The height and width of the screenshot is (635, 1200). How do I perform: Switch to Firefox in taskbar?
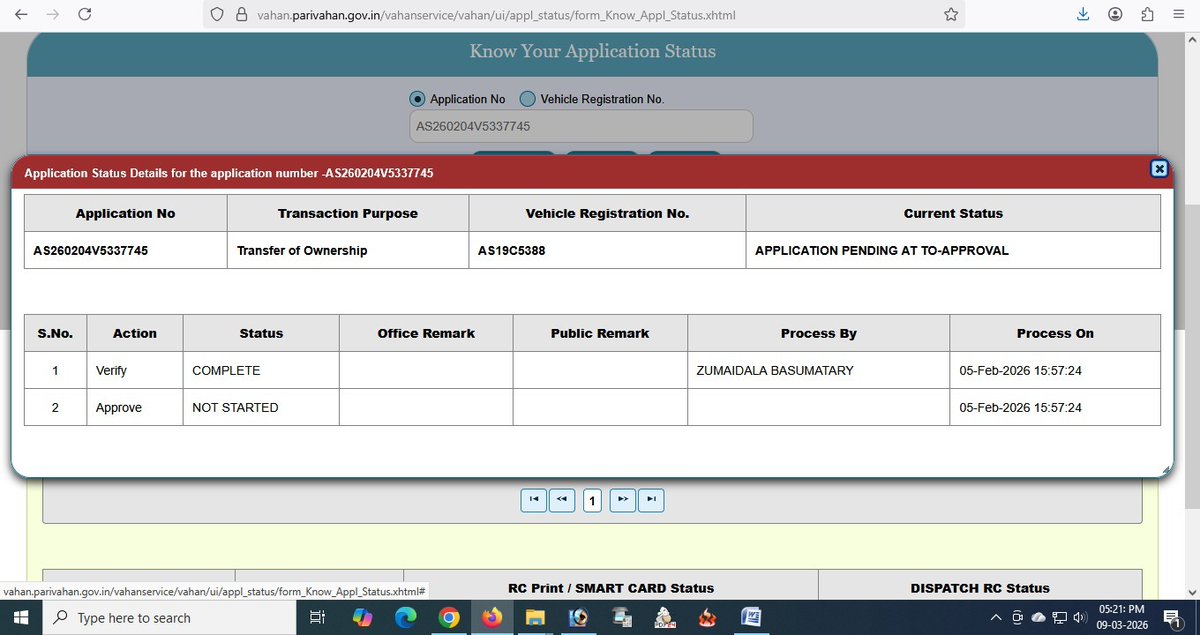(492, 618)
